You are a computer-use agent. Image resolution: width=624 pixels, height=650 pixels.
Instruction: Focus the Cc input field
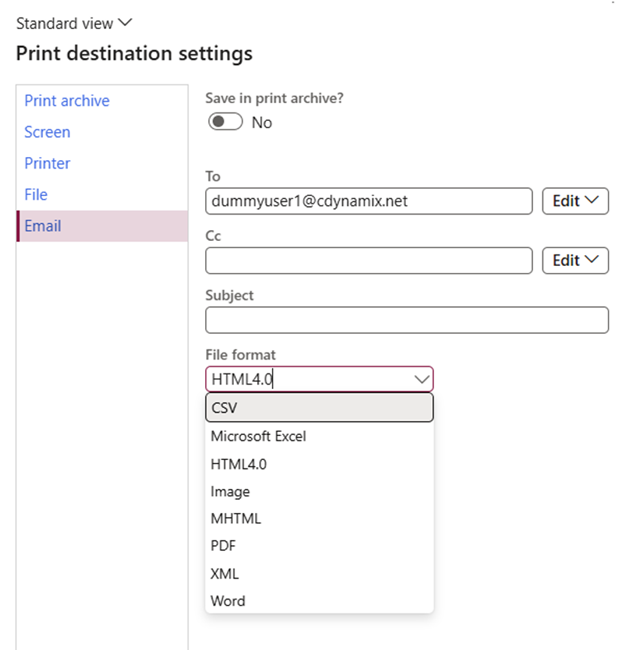369,260
